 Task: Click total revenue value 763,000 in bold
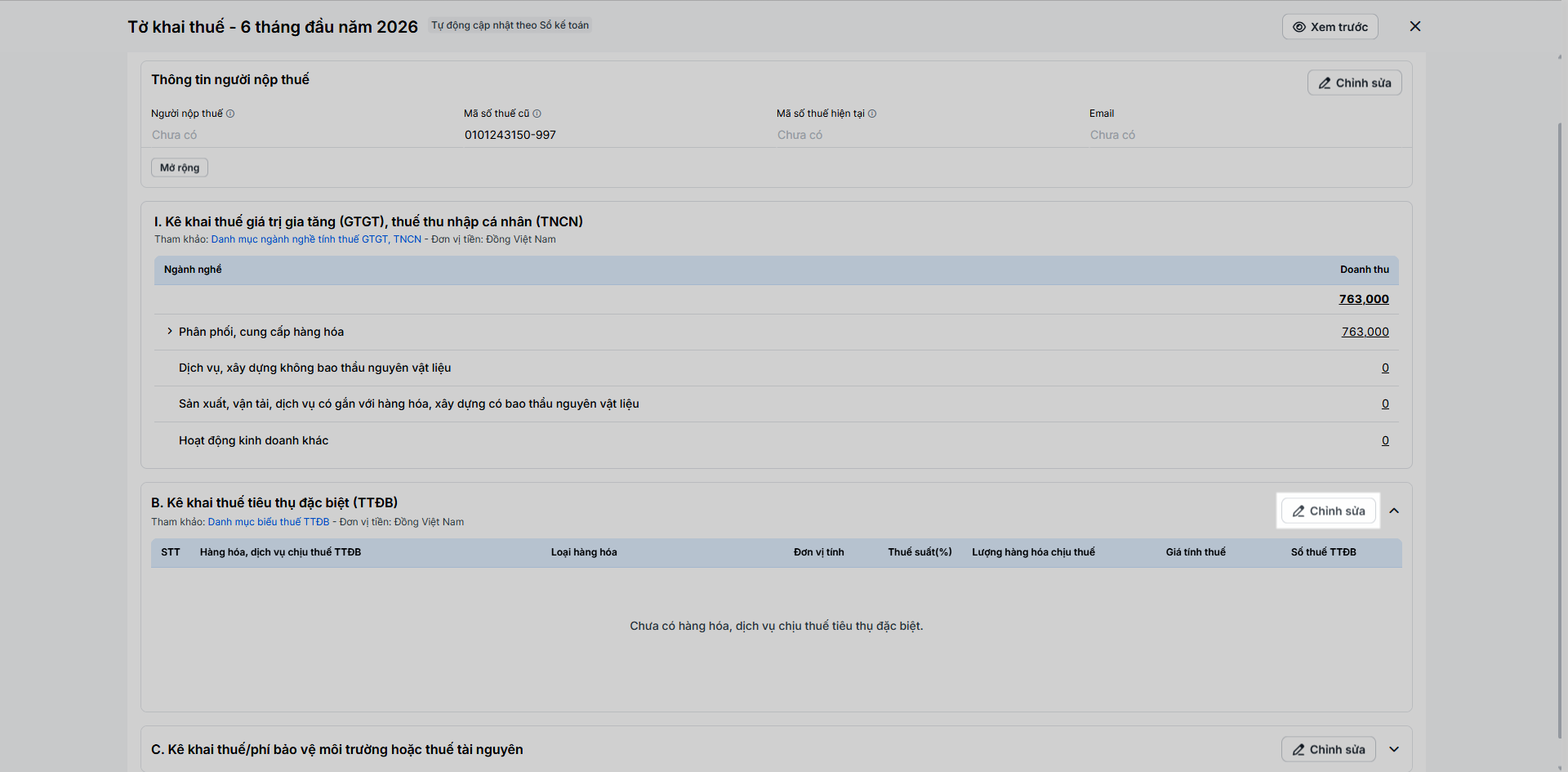(1364, 299)
